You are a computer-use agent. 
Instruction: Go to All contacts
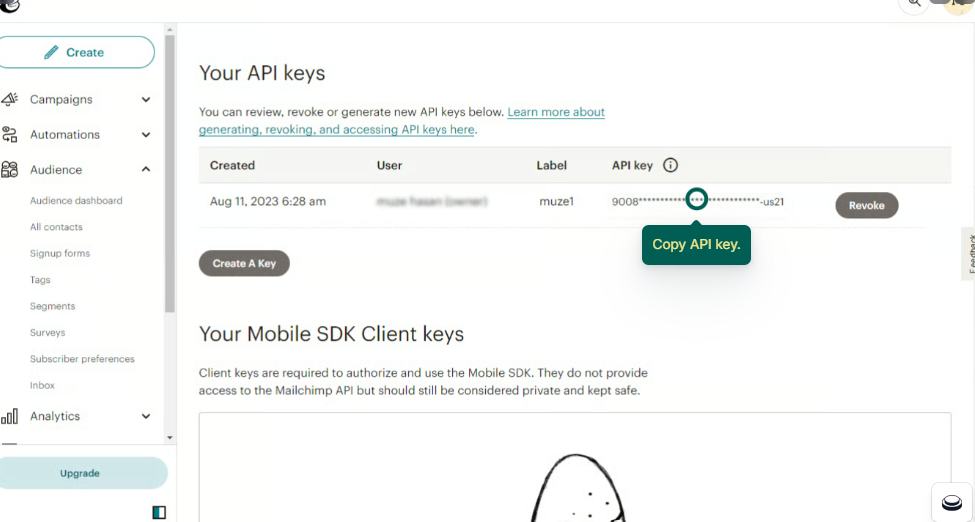56,227
